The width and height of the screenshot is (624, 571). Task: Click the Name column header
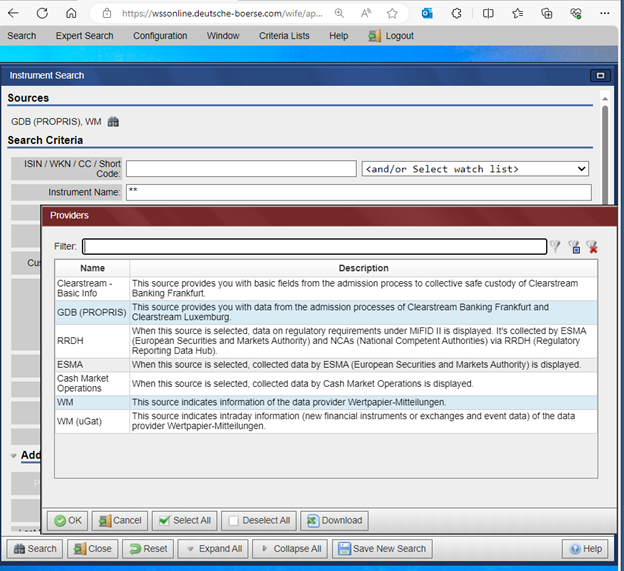pyautogui.click(x=92, y=268)
